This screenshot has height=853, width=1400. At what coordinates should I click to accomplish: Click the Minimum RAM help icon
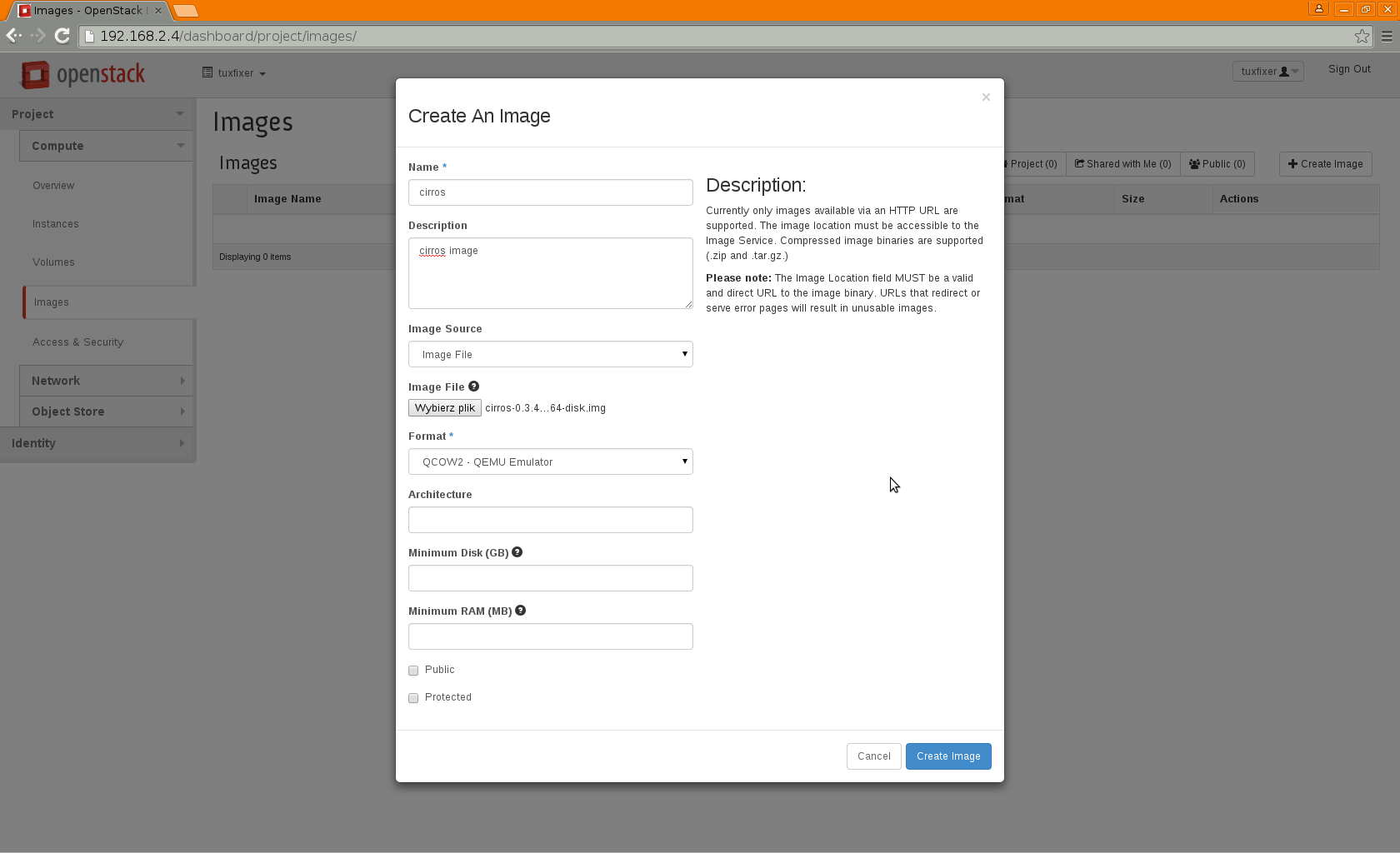tap(521, 611)
